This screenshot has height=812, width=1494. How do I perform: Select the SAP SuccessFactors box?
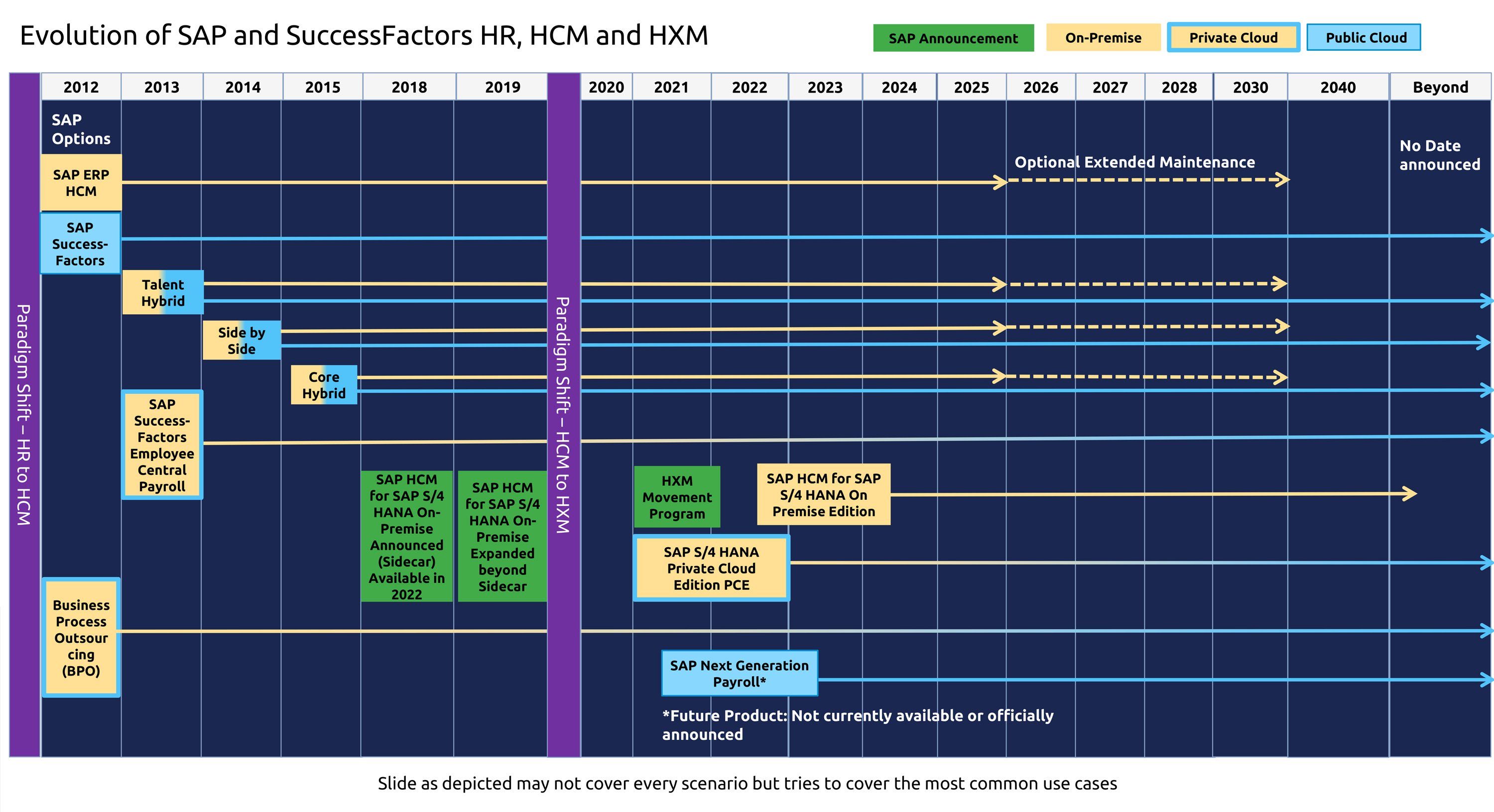click(80, 243)
